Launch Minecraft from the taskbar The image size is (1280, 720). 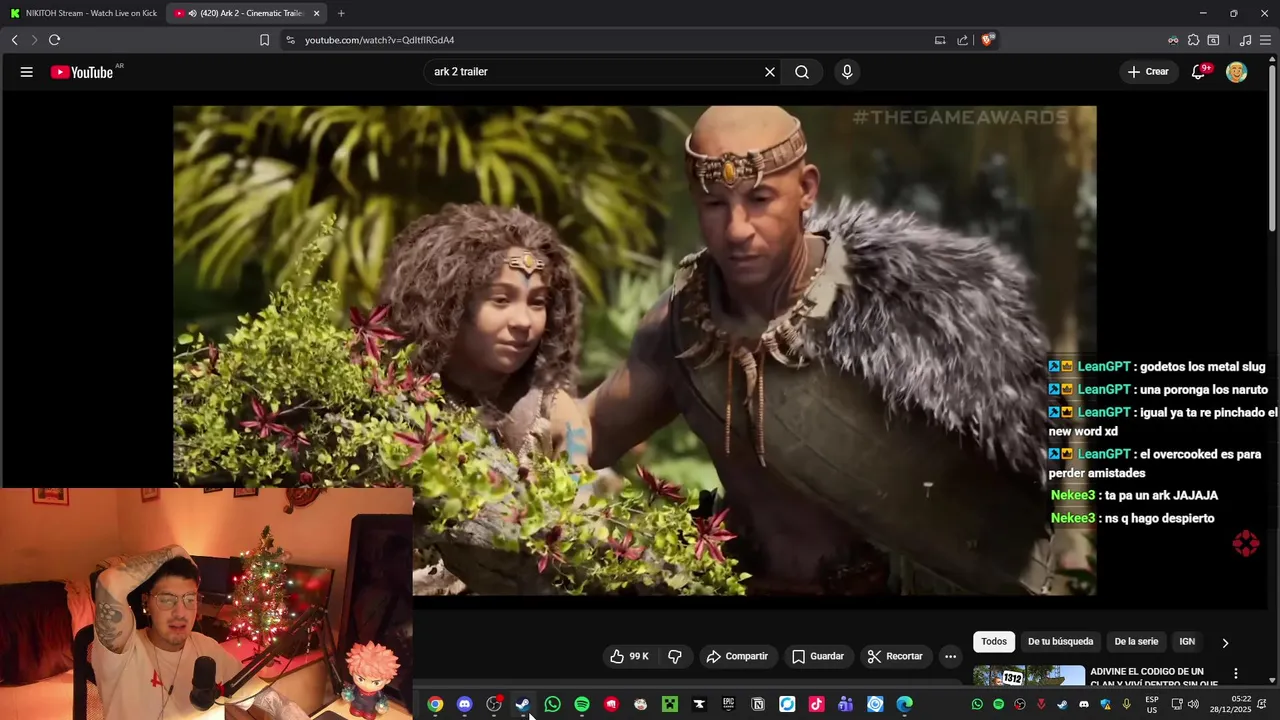pyautogui.click(x=670, y=704)
